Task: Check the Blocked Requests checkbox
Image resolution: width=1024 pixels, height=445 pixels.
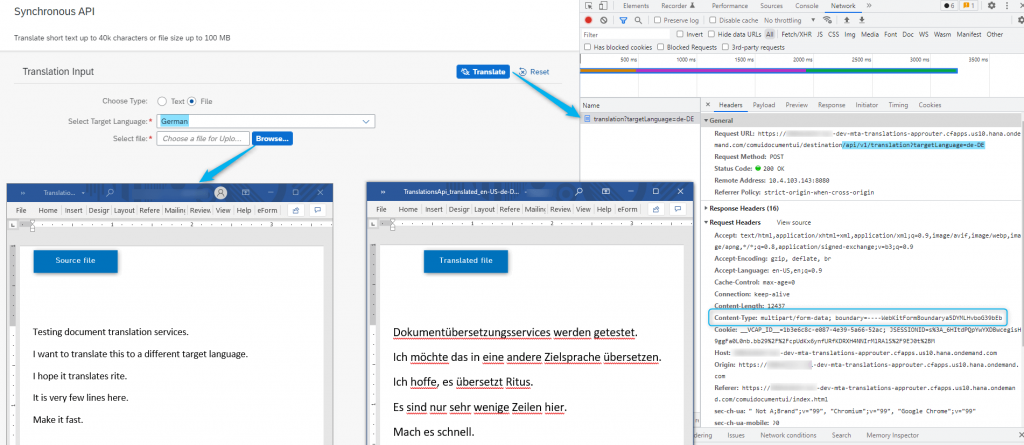Action: click(661, 47)
